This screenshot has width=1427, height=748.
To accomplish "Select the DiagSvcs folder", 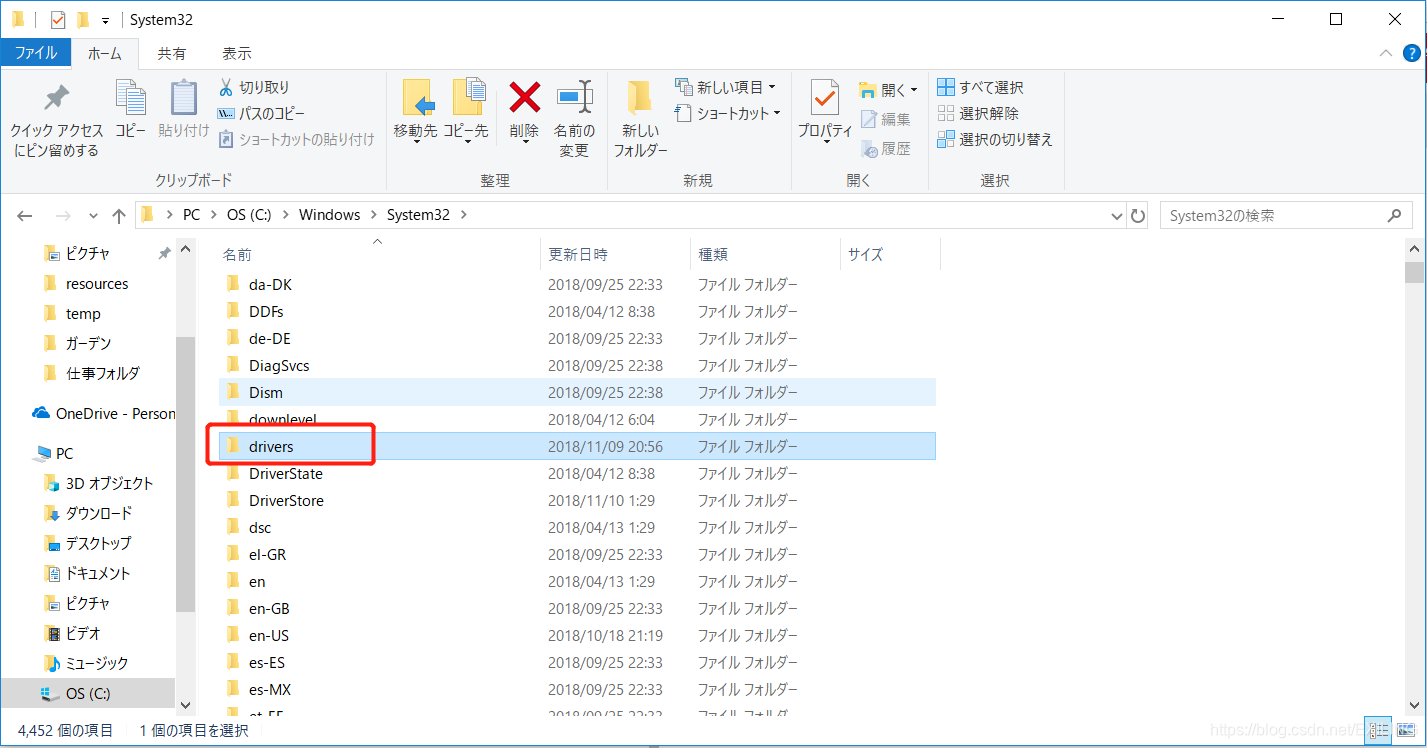I will (x=576, y=365).
